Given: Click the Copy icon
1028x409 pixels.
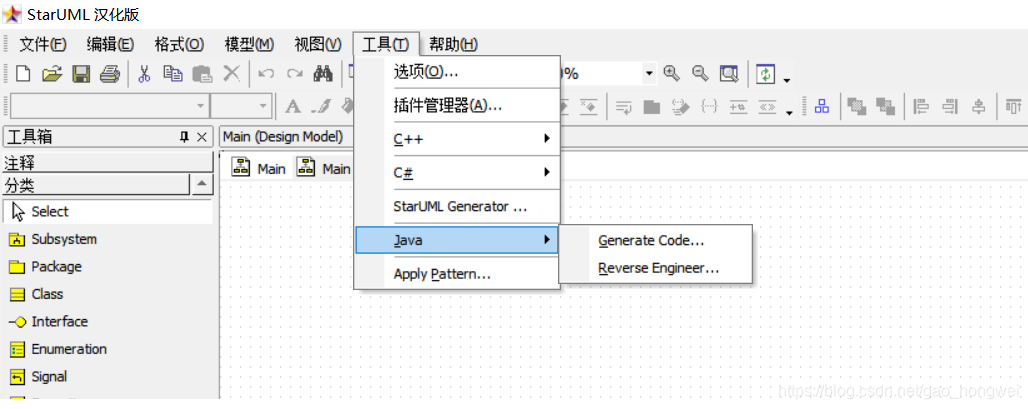Looking at the screenshot, I should [173, 73].
